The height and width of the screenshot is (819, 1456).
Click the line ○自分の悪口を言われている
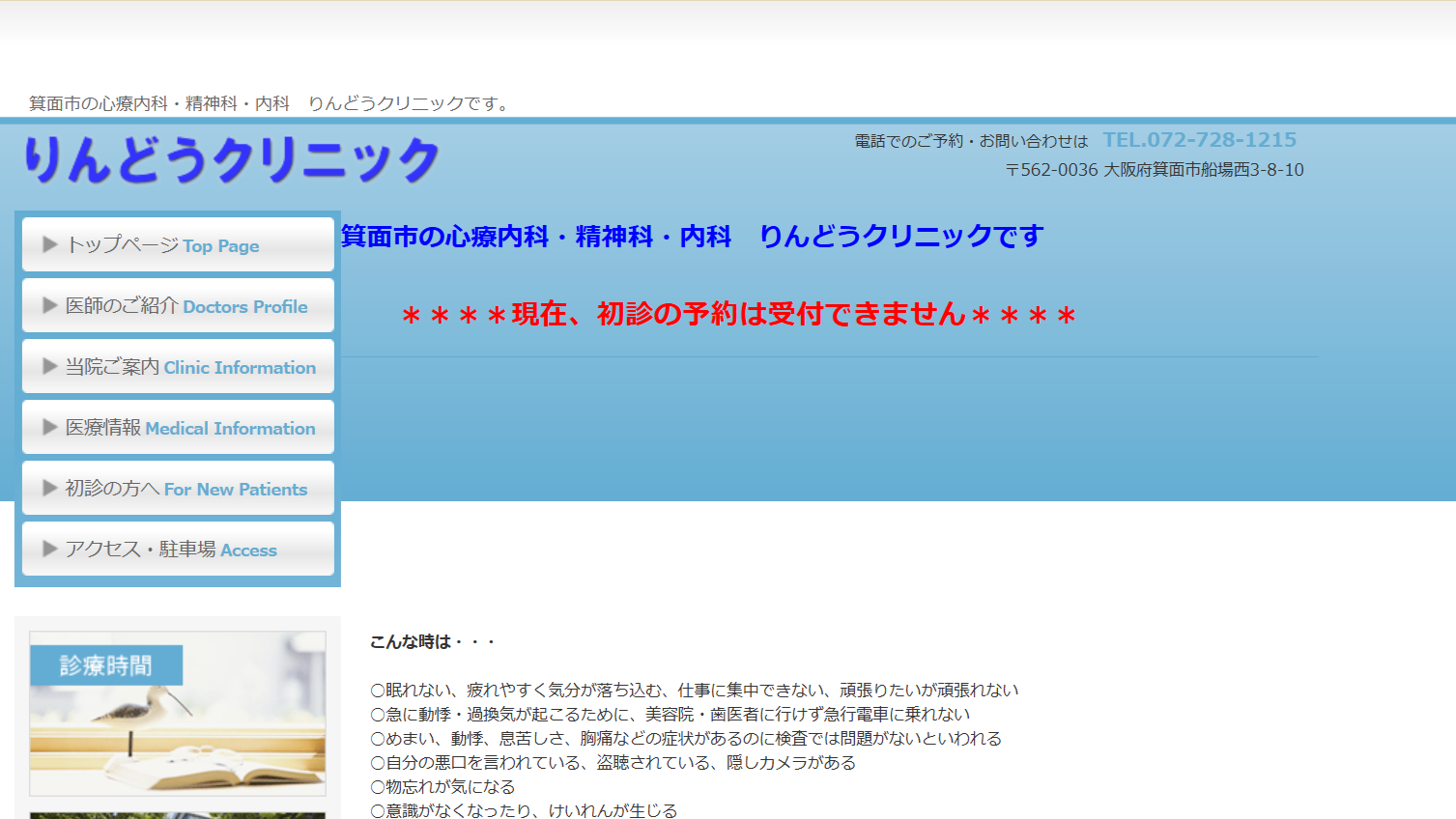click(614, 762)
